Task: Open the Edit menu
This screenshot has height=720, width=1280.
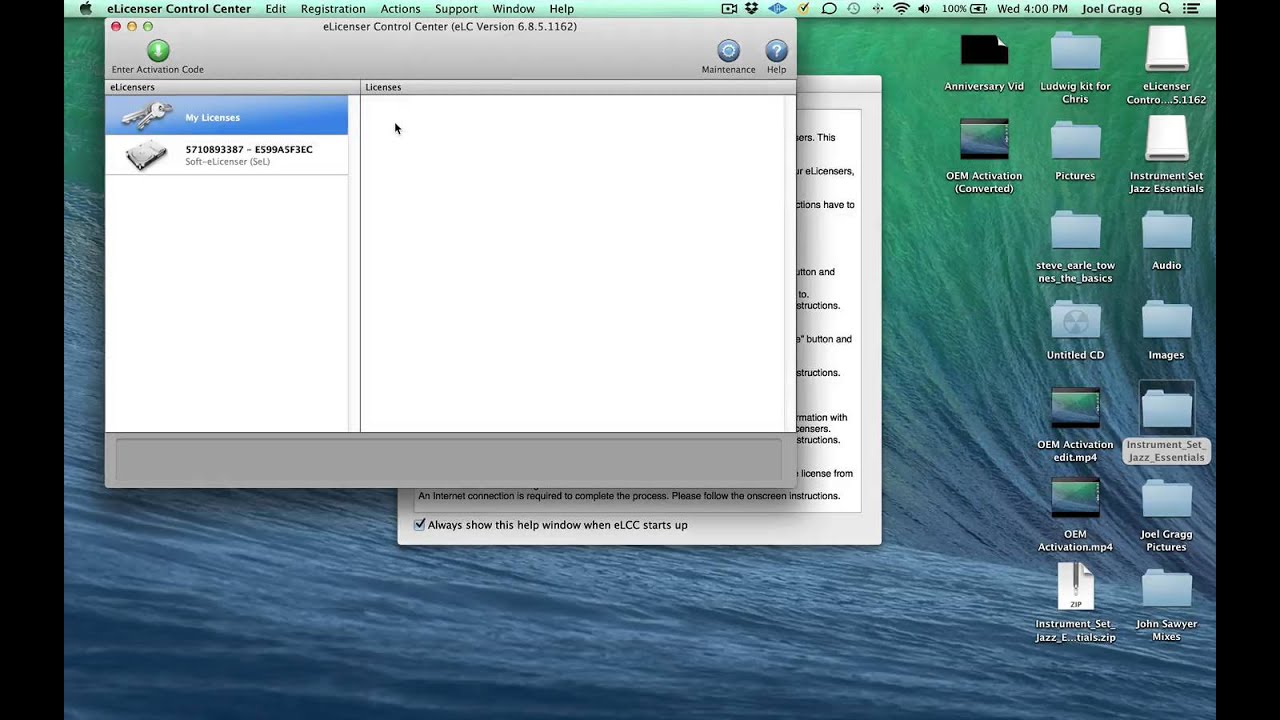Action: [276, 8]
